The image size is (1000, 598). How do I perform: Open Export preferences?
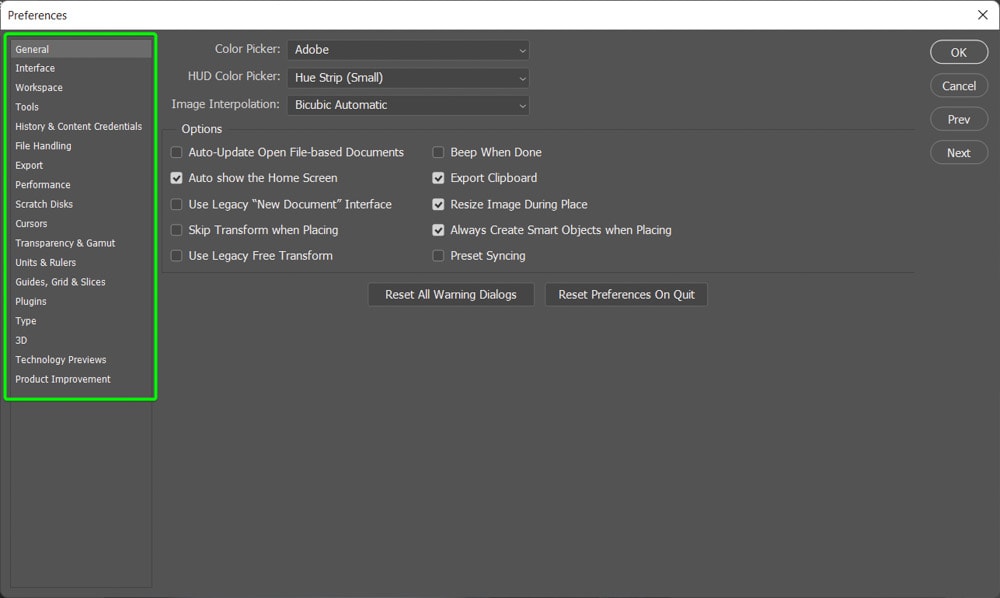[x=81, y=165]
